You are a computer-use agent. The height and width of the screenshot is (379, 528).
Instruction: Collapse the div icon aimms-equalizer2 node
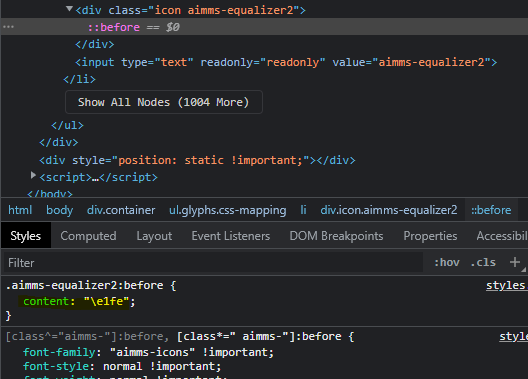pos(69,9)
